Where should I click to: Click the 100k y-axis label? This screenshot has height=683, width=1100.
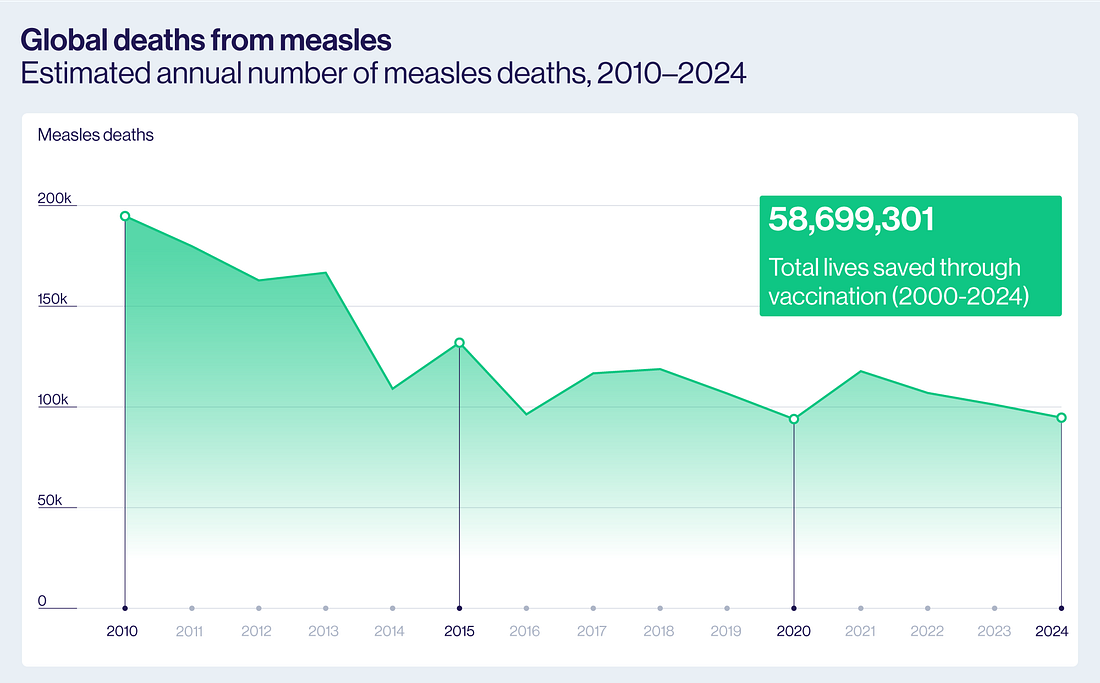(x=54, y=400)
